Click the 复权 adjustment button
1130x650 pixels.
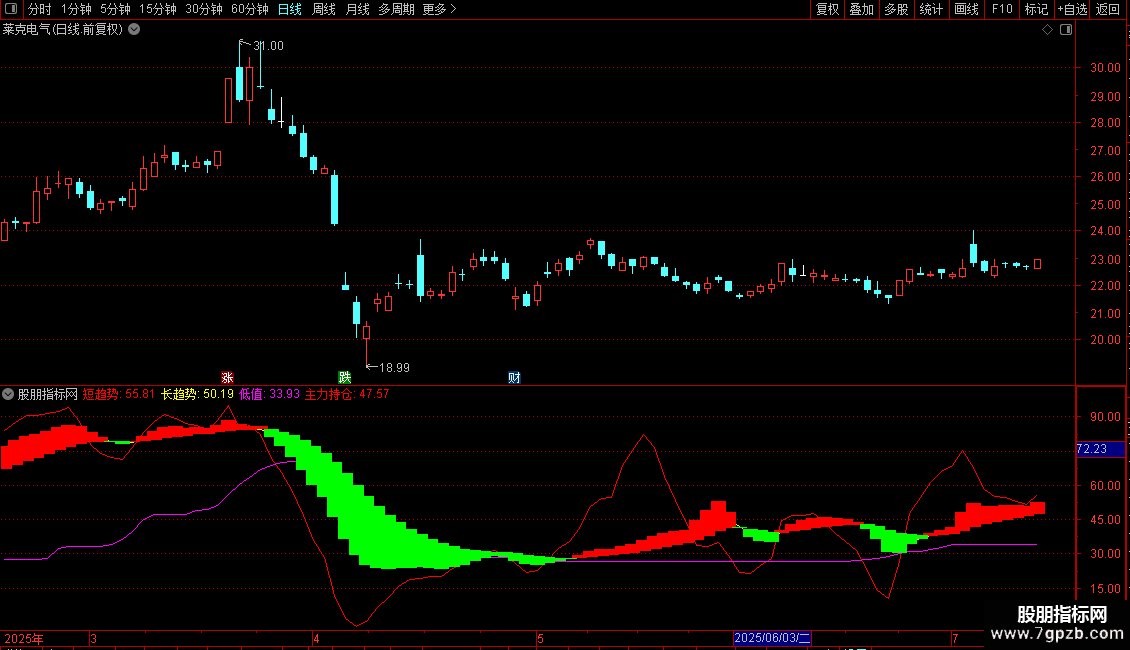coord(827,9)
